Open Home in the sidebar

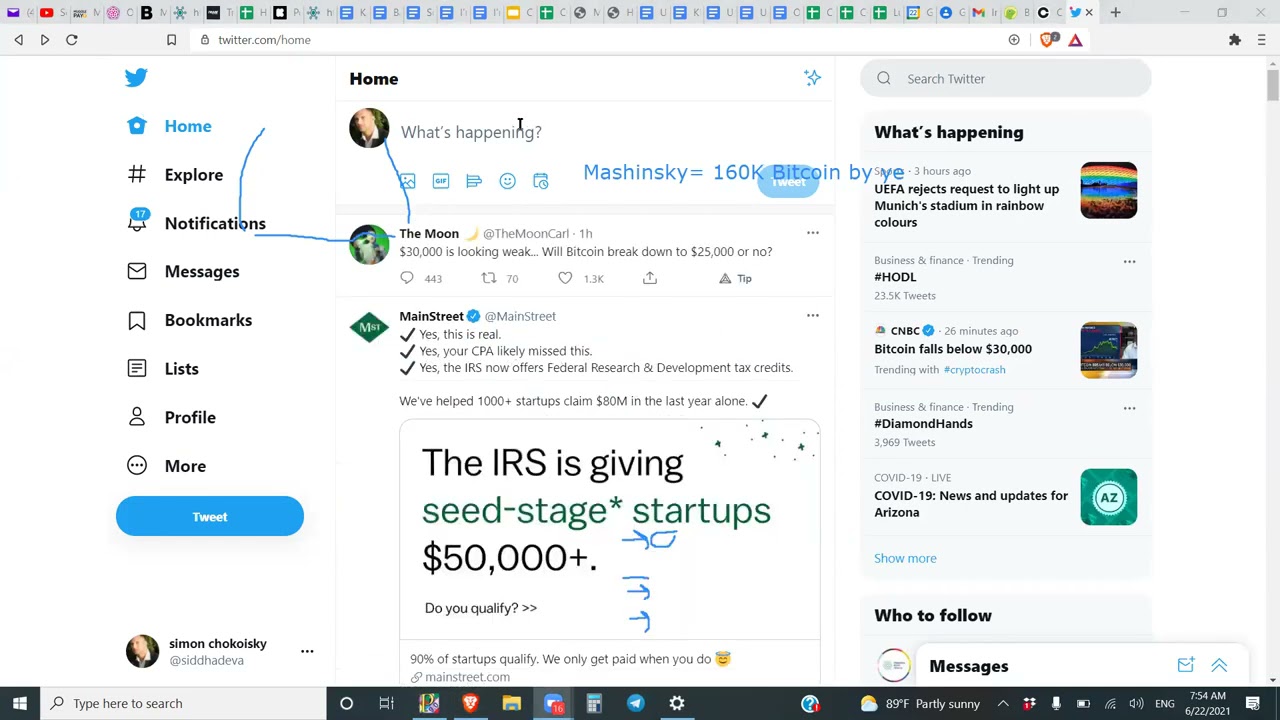169,126
